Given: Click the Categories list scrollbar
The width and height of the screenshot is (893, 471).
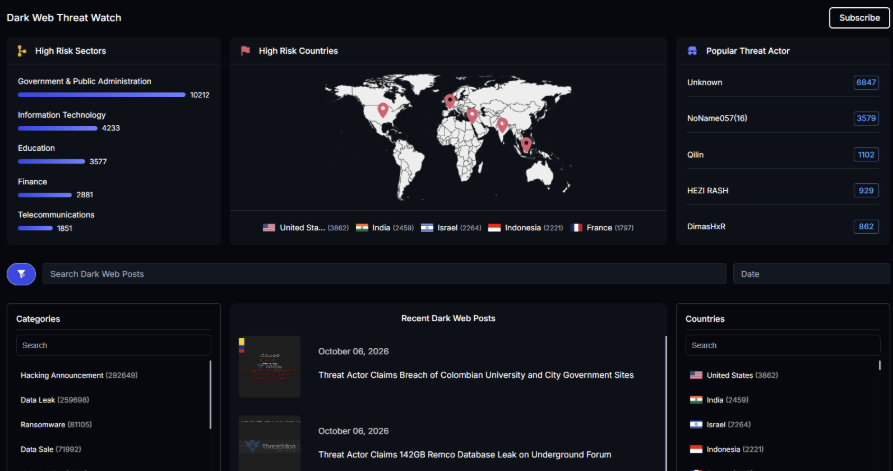Looking at the screenshot, I should click(x=211, y=394).
